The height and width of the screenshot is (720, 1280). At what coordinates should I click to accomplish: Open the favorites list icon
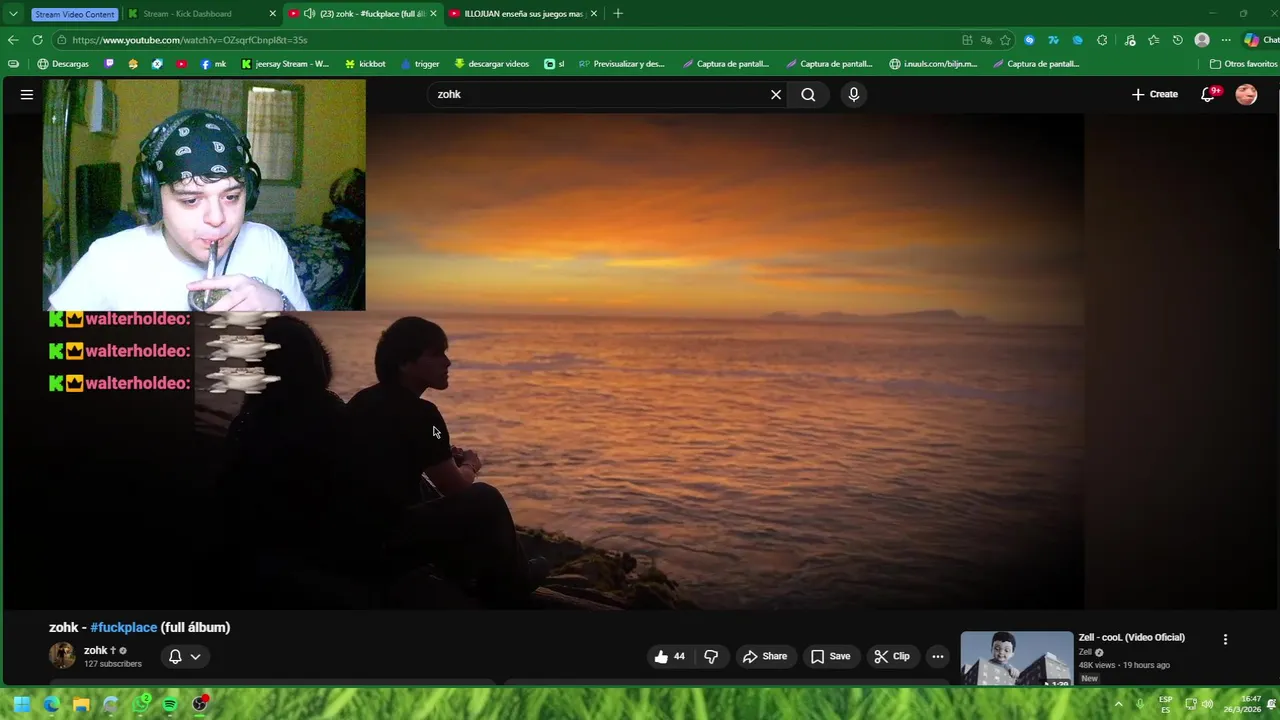(1154, 40)
